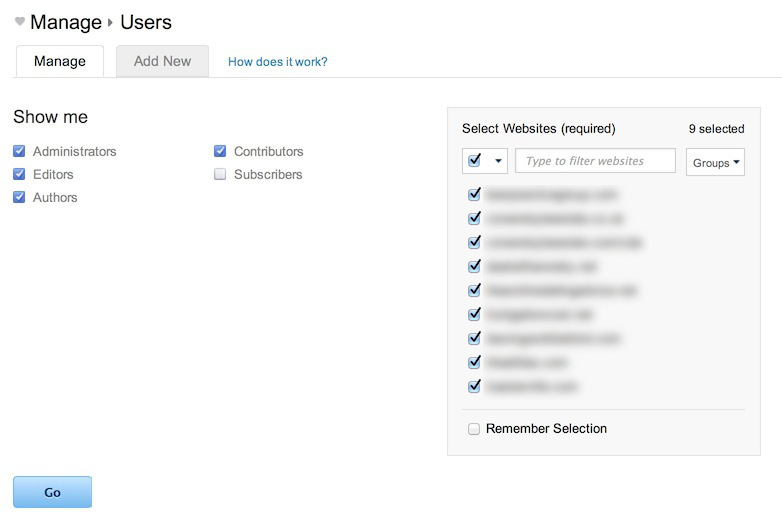This screenshot has height=518, width=782.
Task: Disable the Authors checkbox
Action: pyautogui.click(x=19, y=198)
